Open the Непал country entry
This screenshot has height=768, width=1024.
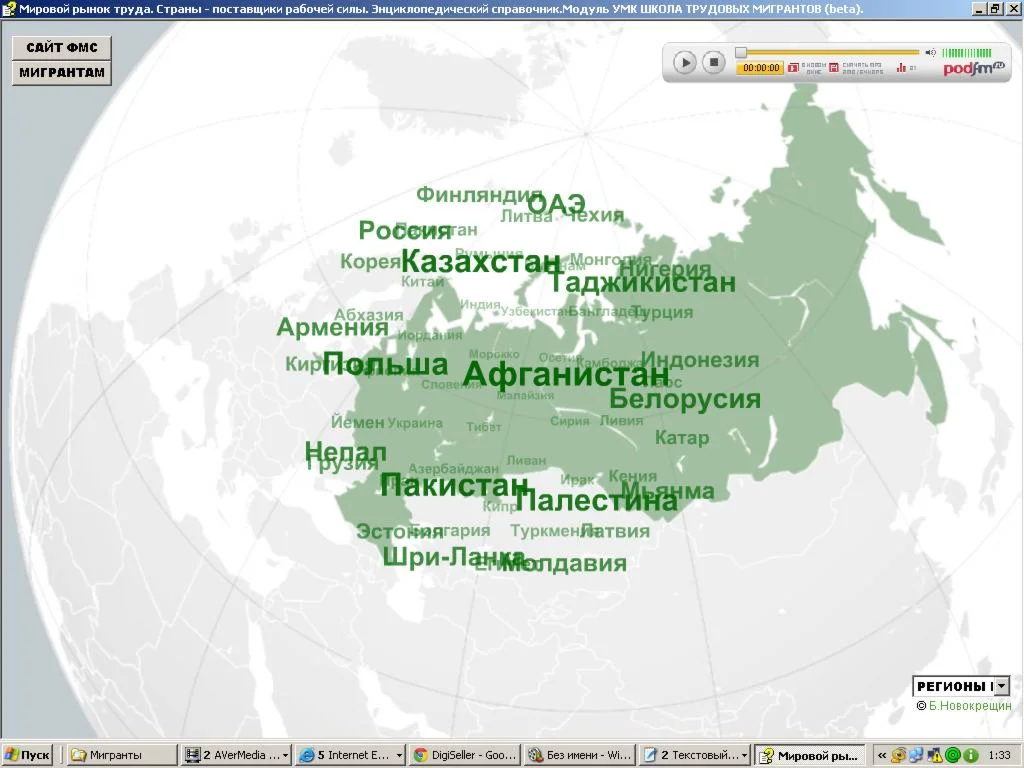click(x=345, y=451)
